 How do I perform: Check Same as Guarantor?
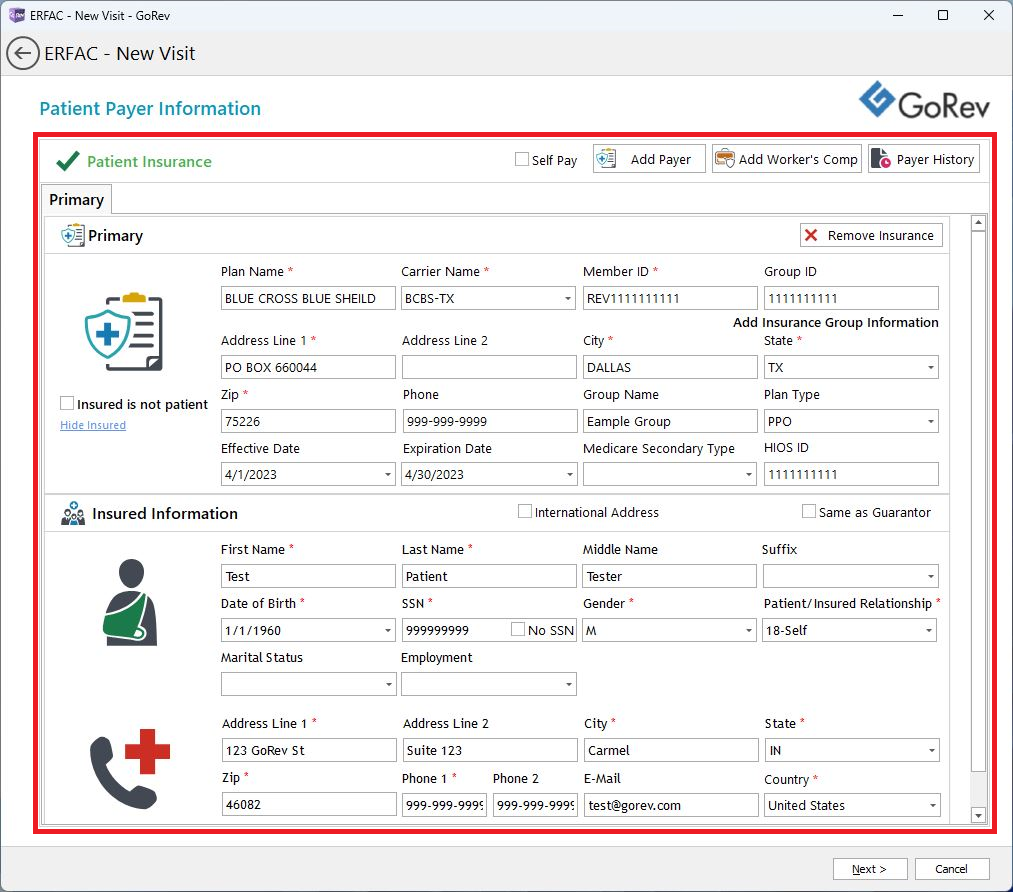point(808,512)
